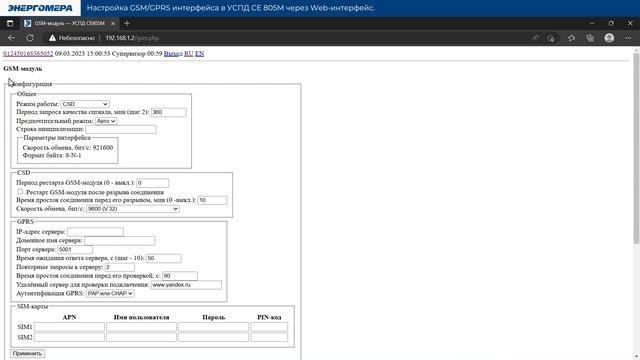
Task: Open Аутентификация GPRS PAP или CHAP dropdown
Action: point(110,293)
